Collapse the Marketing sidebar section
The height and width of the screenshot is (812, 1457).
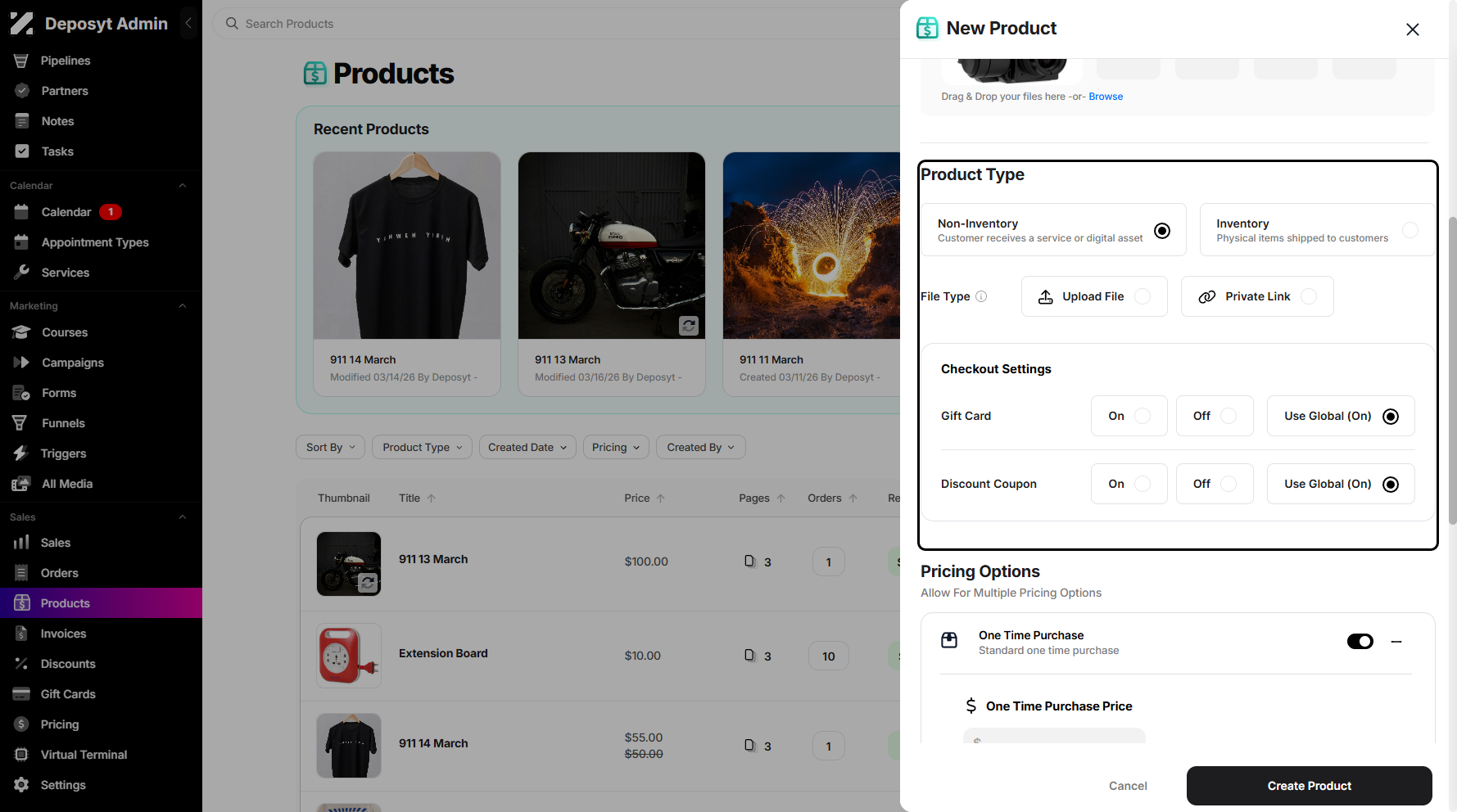point(183,306)
